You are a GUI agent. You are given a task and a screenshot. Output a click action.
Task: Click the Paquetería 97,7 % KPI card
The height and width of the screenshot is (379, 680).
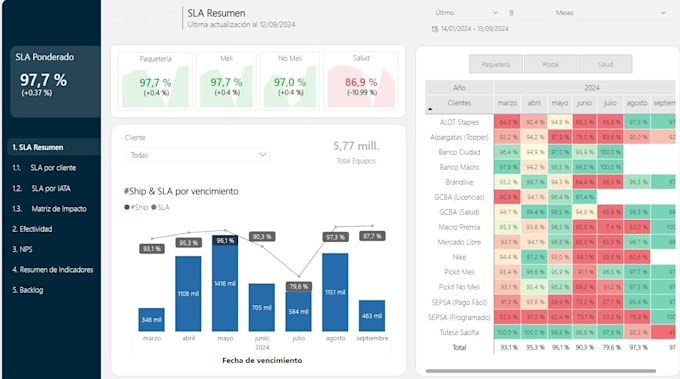pyautogui.click(x=155, y=81)
